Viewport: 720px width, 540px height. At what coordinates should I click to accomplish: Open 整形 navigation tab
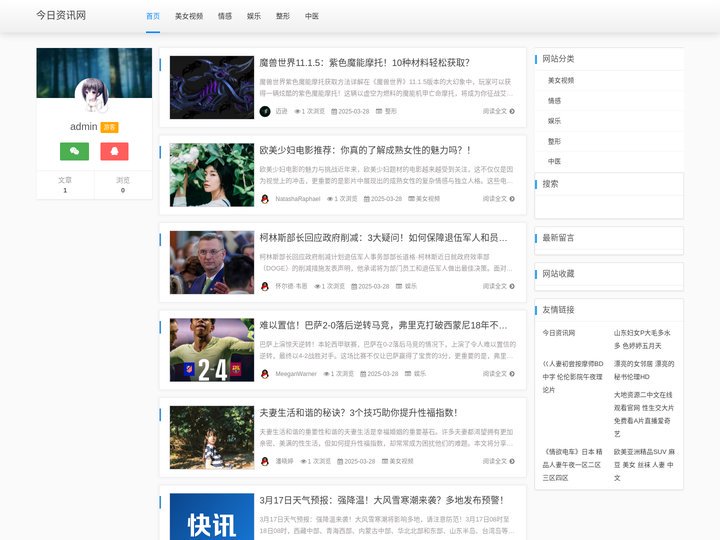click(283, 16)
